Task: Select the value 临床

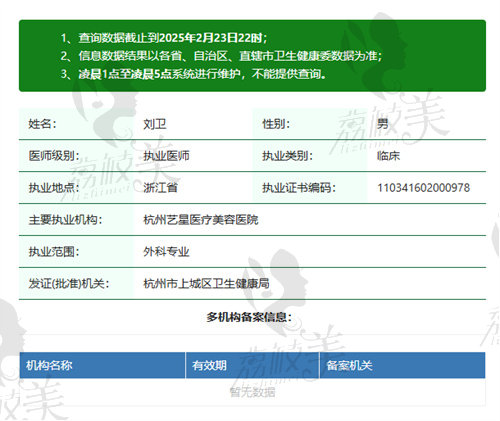Action: point(388,156)
